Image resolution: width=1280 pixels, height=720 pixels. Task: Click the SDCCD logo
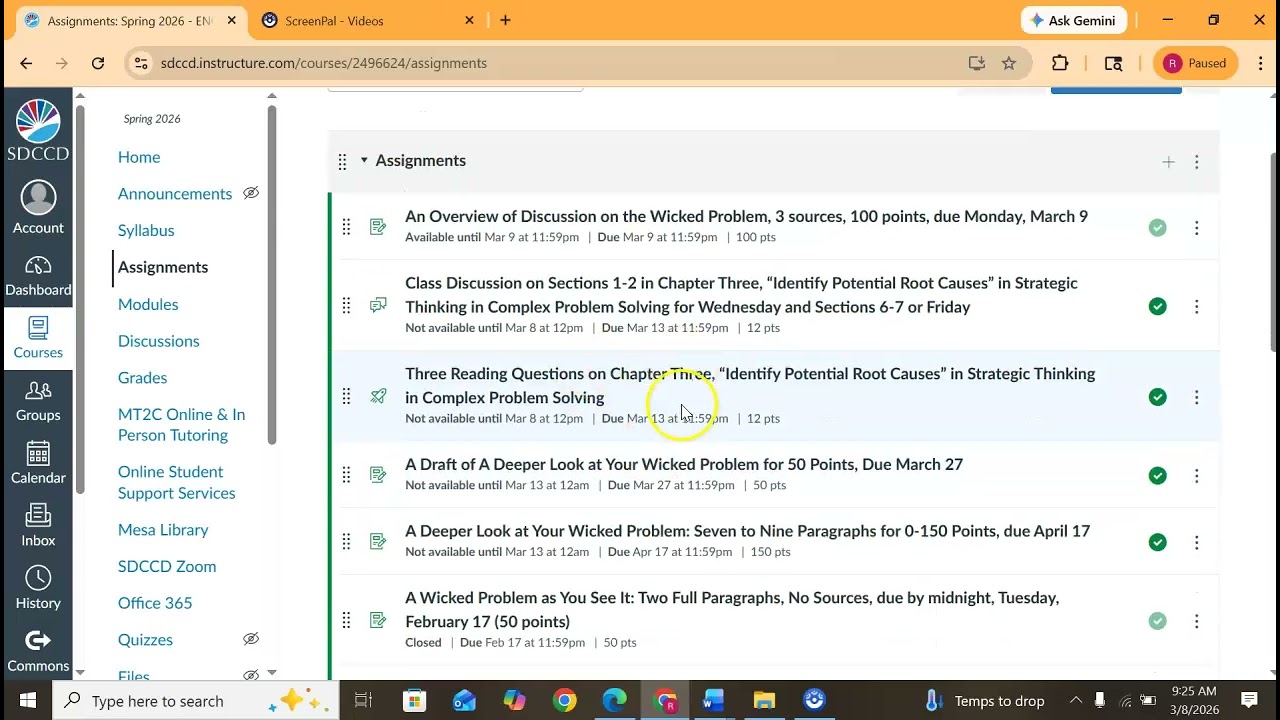click(x=38, y=130)
